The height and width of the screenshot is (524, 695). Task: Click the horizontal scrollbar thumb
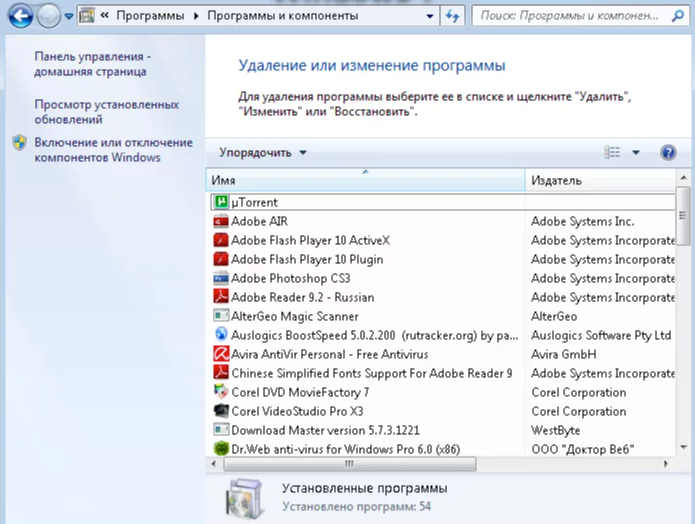point(350,464)
